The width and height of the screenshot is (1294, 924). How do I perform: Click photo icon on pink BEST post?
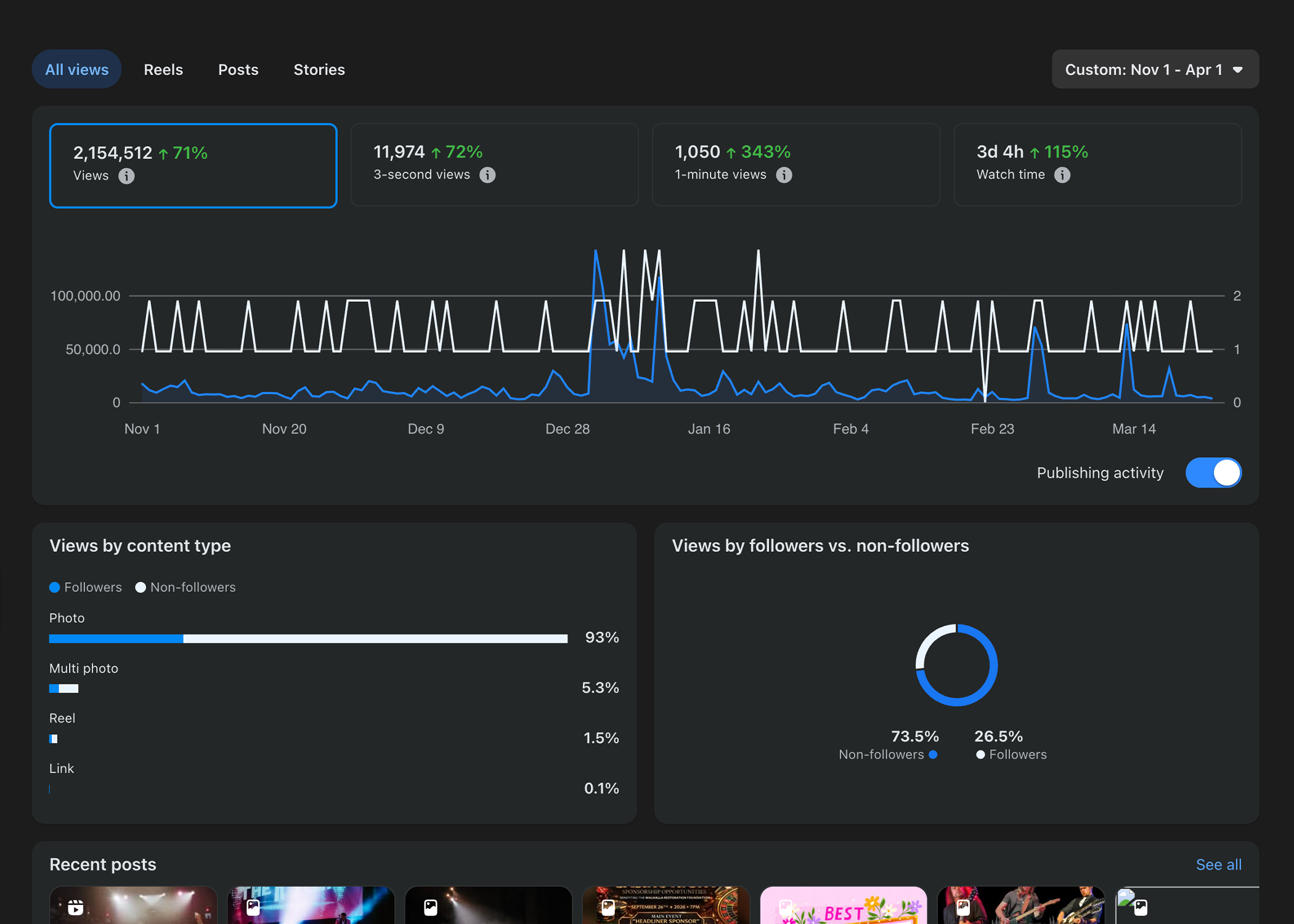(786, 907)
